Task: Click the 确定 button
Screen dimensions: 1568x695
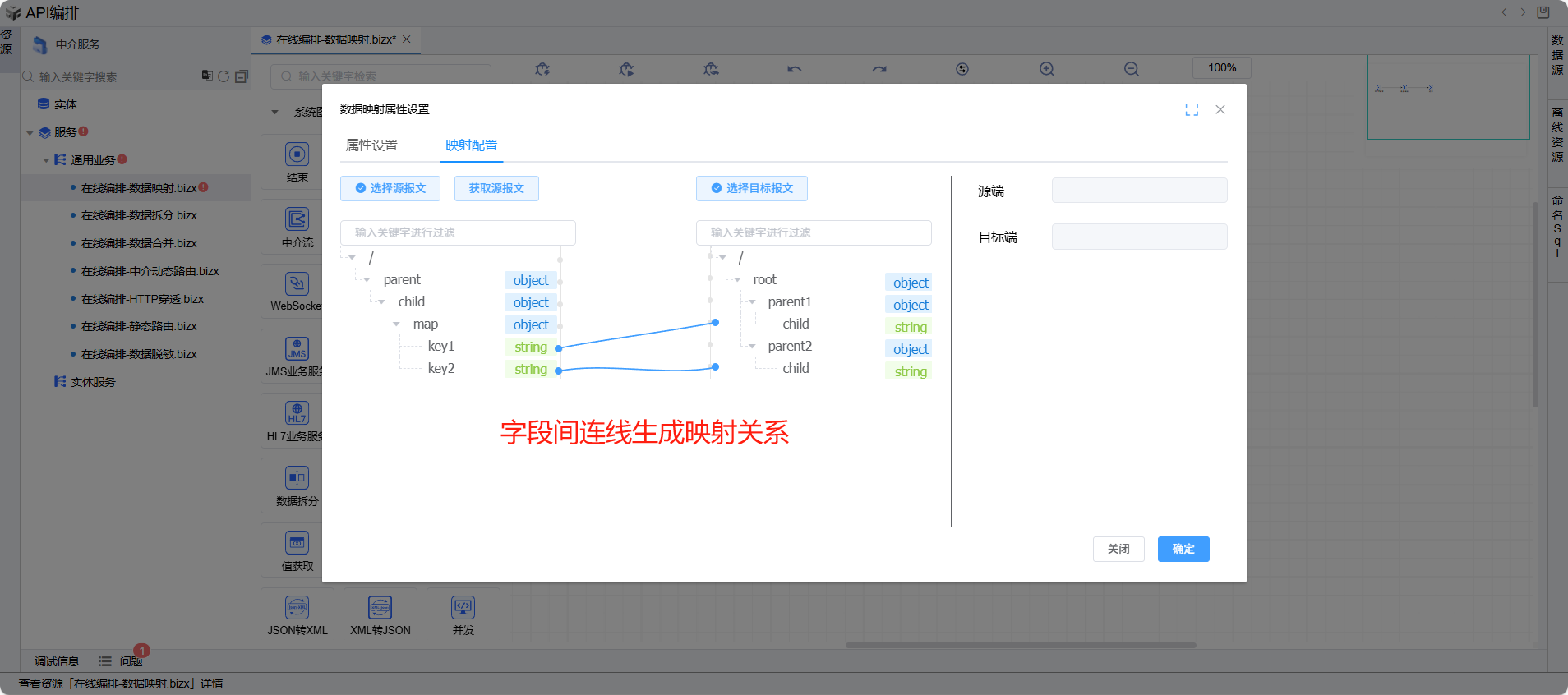Action: point(1183,549)
